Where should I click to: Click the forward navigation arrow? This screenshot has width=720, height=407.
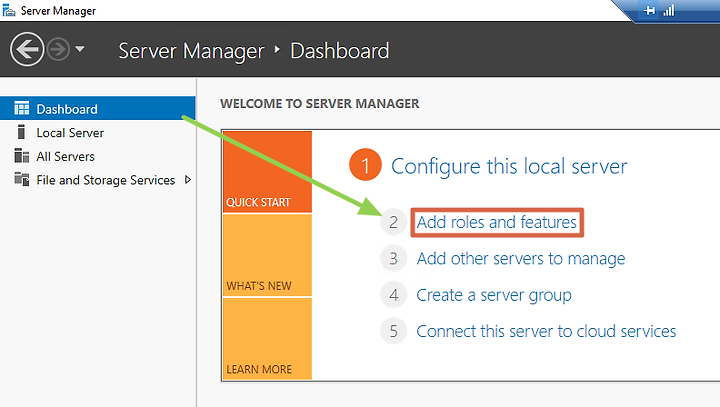click(x=59, y=49)
